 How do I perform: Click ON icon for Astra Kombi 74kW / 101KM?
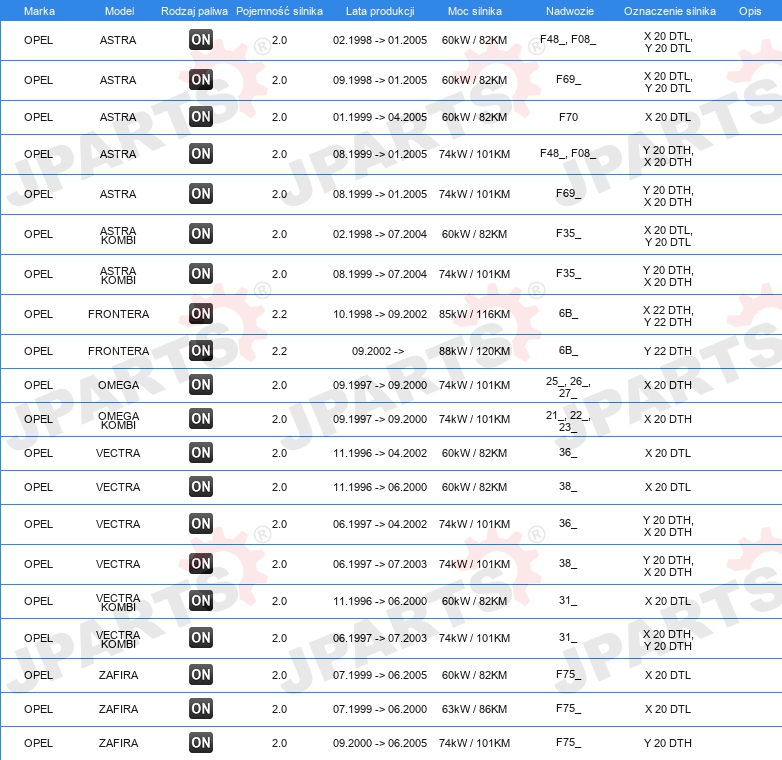(x=201, y=273)
